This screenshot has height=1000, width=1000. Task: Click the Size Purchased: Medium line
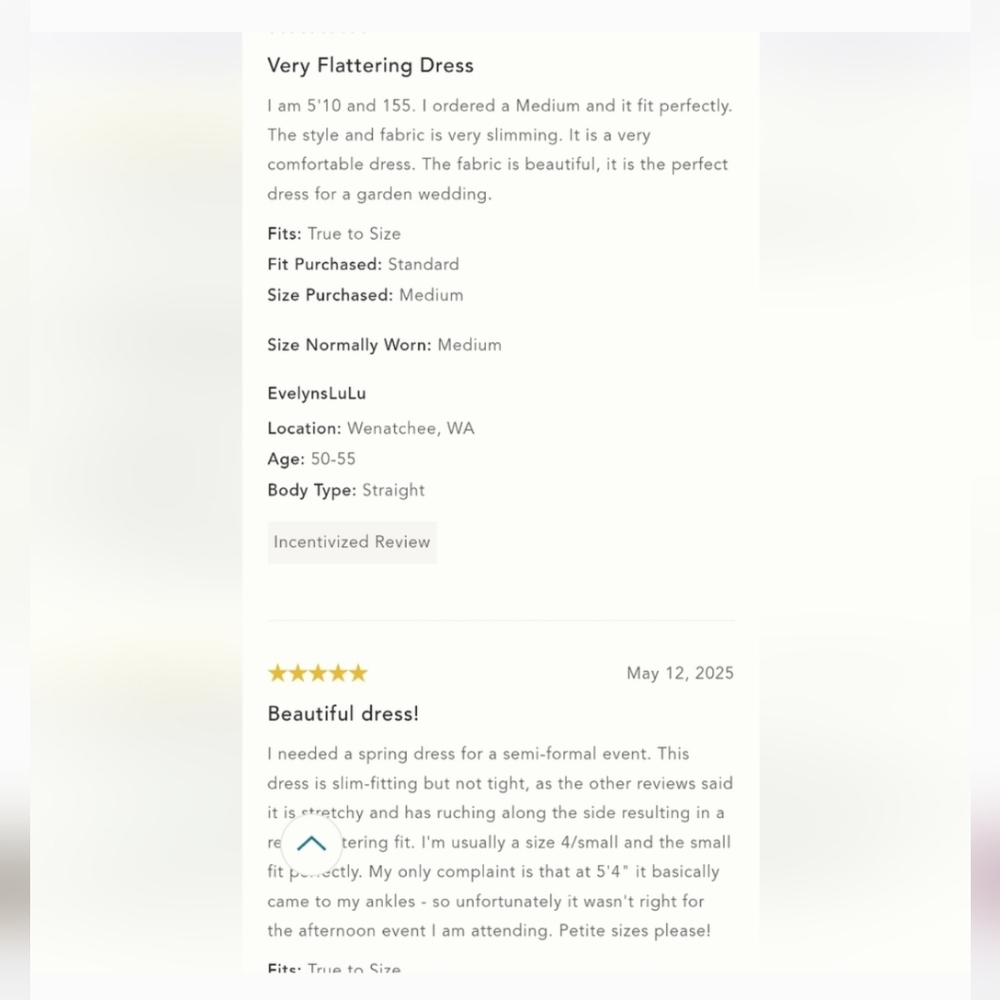coord(365,296)
